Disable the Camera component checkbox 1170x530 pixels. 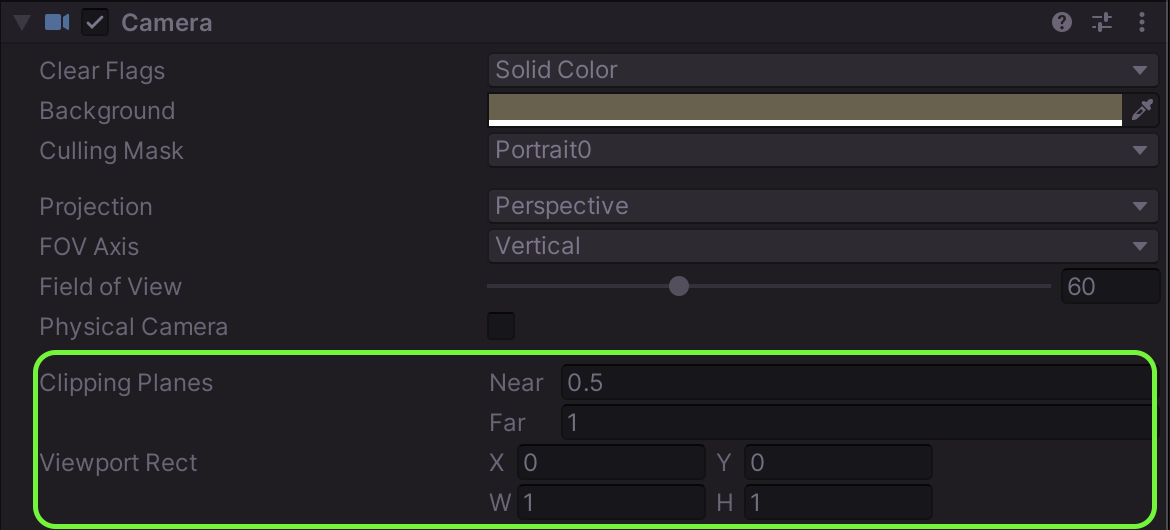[95, 22]
